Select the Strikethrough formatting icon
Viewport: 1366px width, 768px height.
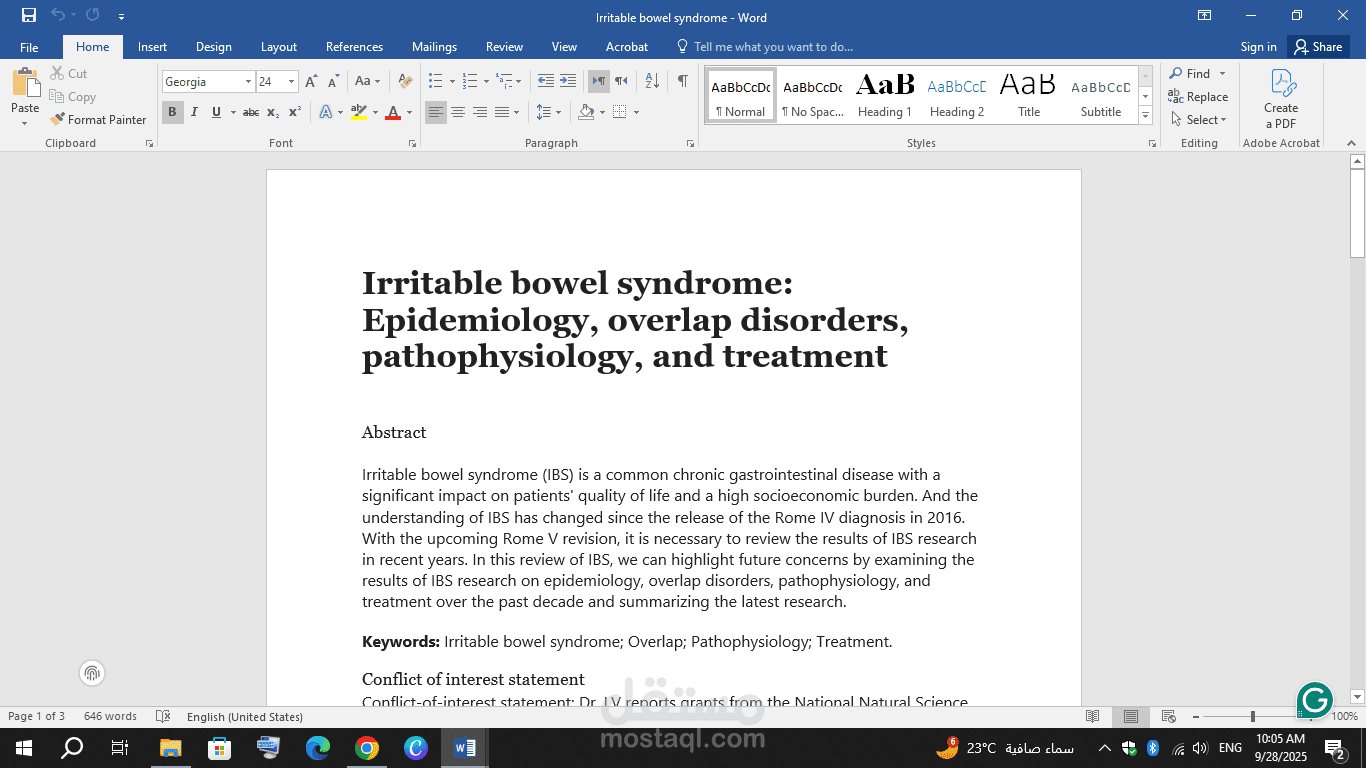(x=251, y=112)
